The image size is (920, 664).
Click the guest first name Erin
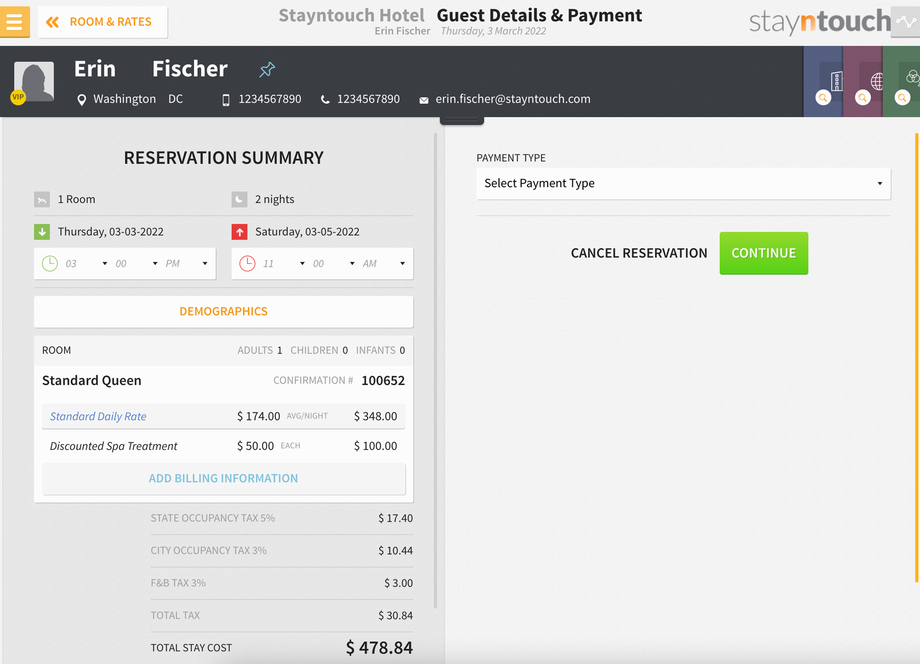click(x=94, y=69)
